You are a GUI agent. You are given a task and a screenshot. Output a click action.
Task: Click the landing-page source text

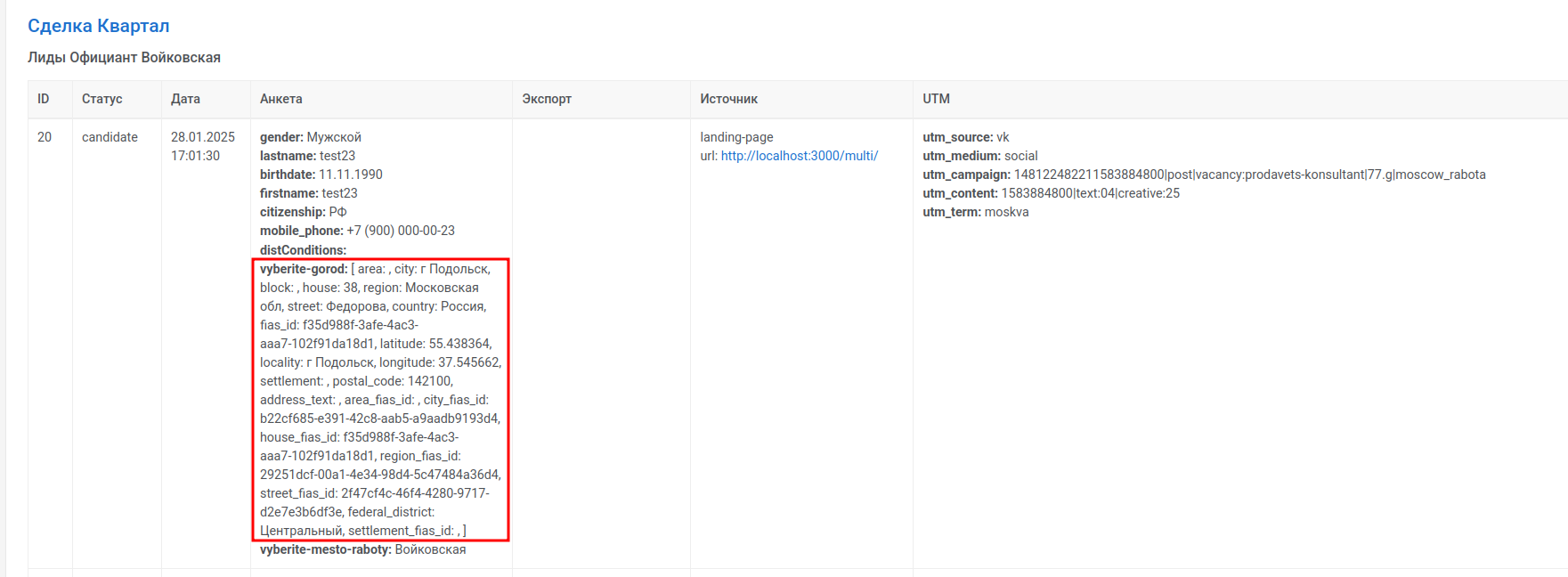pyautogui.click(x=736, y=137)
